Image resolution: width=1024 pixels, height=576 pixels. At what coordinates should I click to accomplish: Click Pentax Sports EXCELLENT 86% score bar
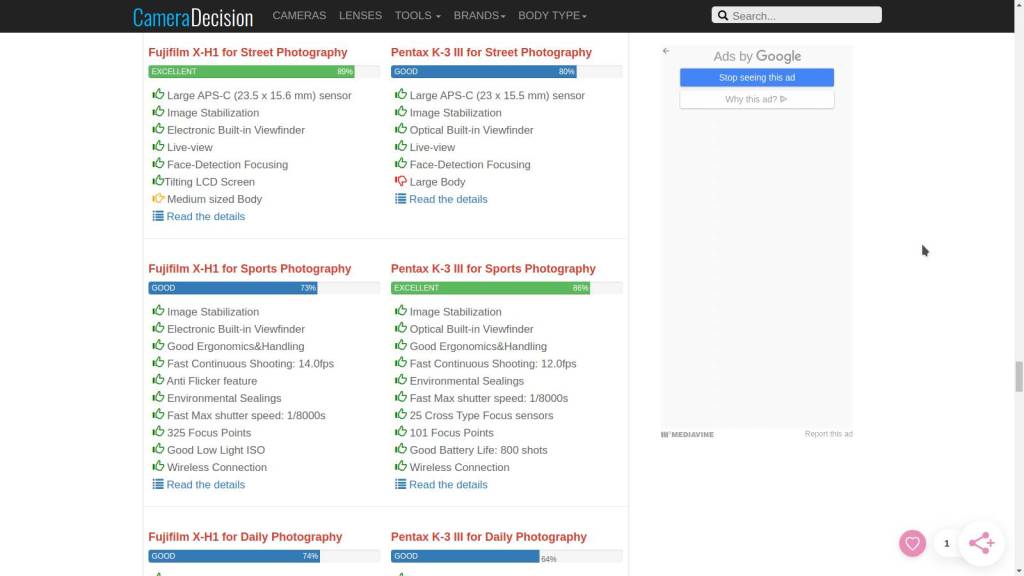490,288
